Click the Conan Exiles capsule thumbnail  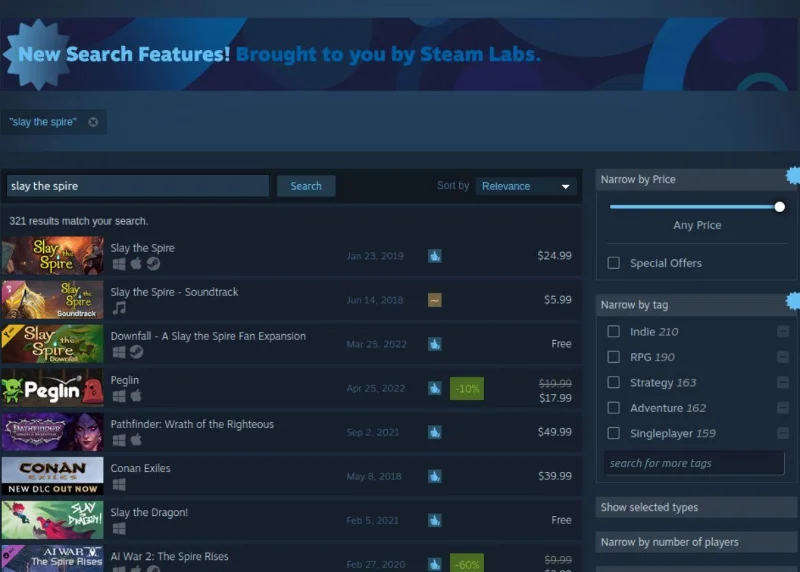click(x=53, y=476)
